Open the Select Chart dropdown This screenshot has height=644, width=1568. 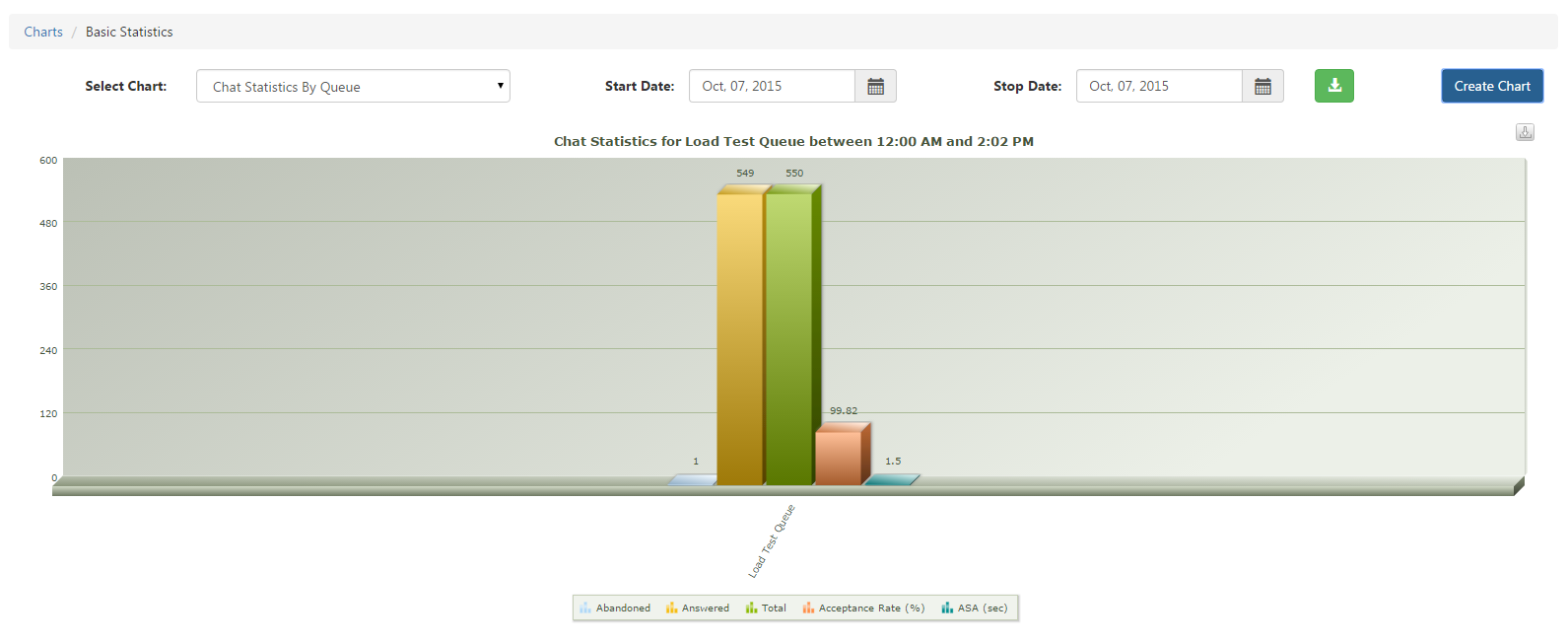pos(353,86)
